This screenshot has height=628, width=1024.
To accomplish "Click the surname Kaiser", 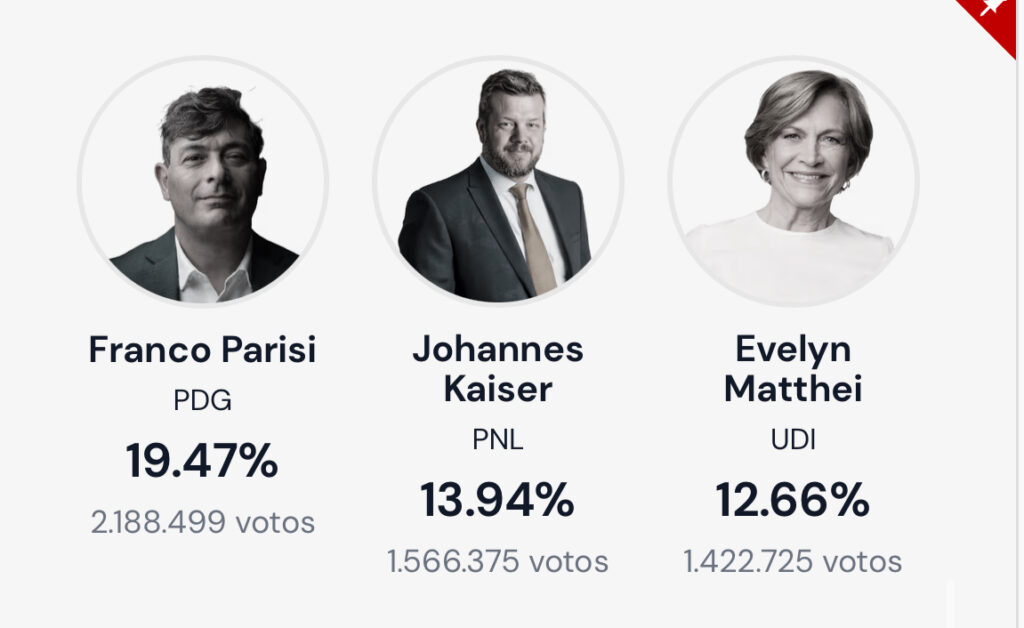I will click(x=498, y=388).
